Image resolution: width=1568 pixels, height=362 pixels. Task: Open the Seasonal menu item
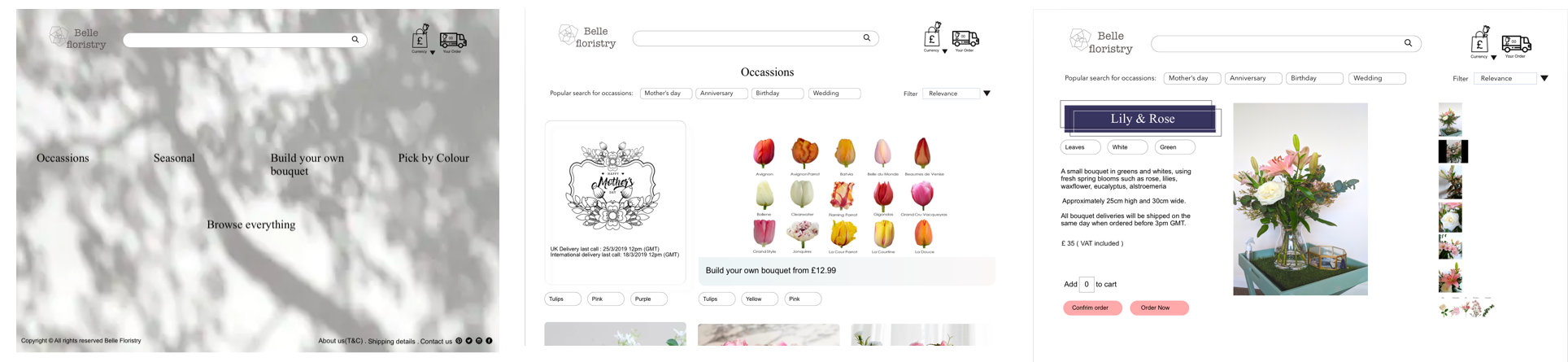[174, 158]
